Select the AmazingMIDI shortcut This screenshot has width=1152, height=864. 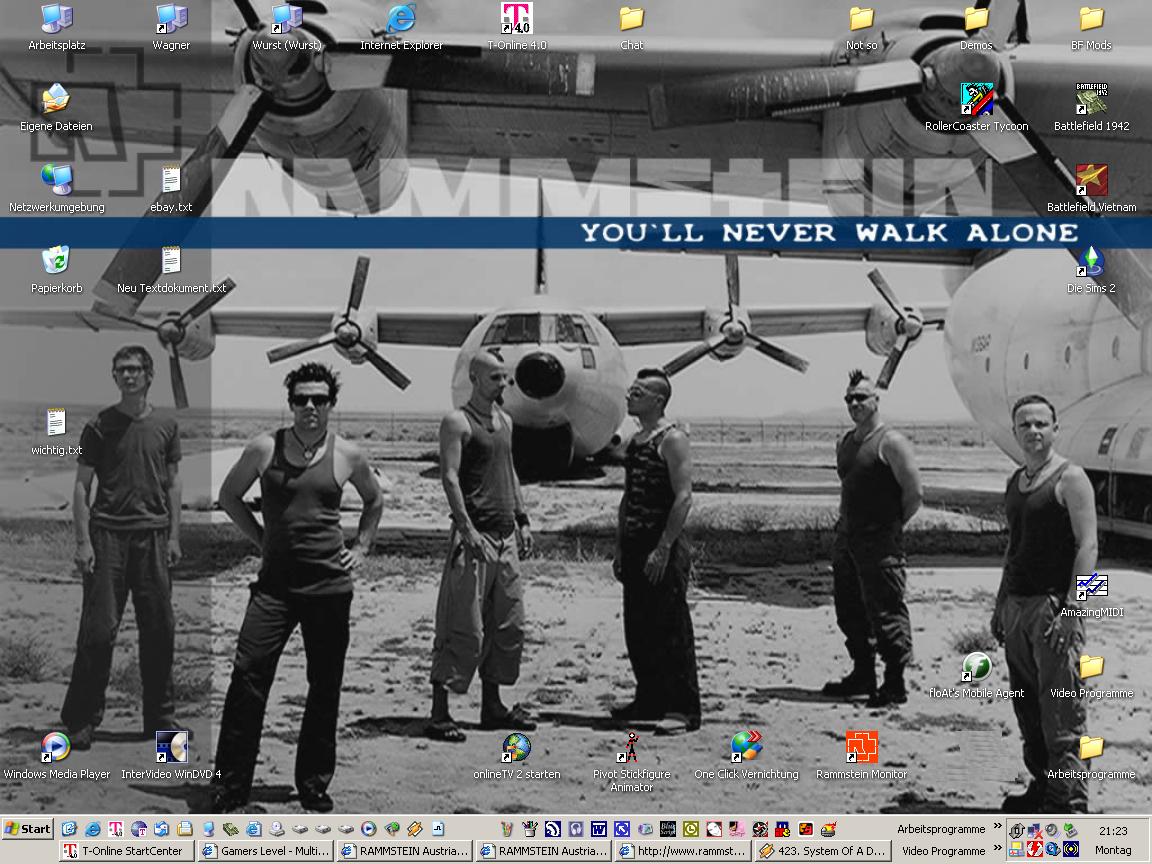pos(1091,594)
